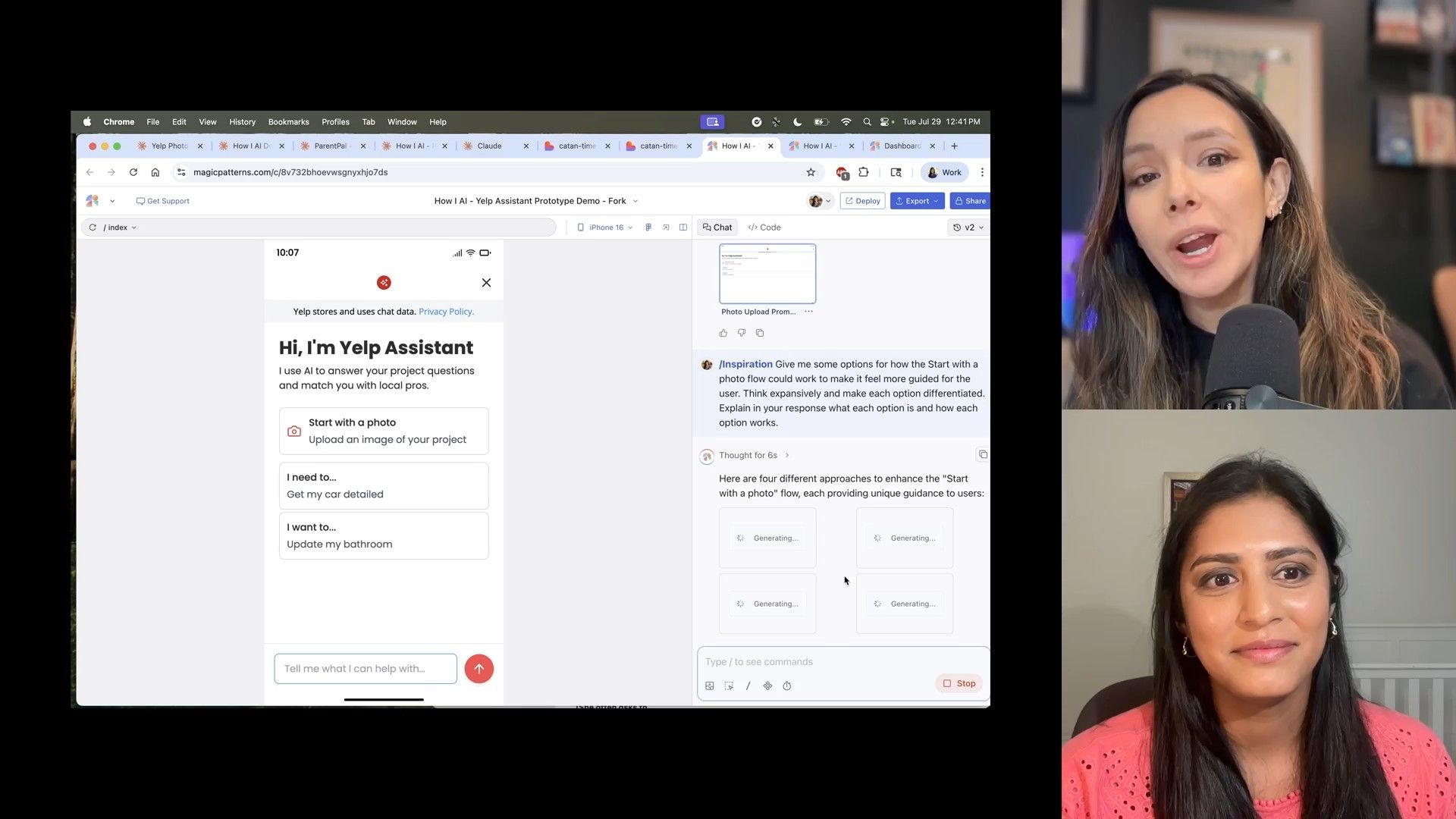Expand the 'Thought for 6s' section
Screen dimensions: 1456x819
(754, 456)
